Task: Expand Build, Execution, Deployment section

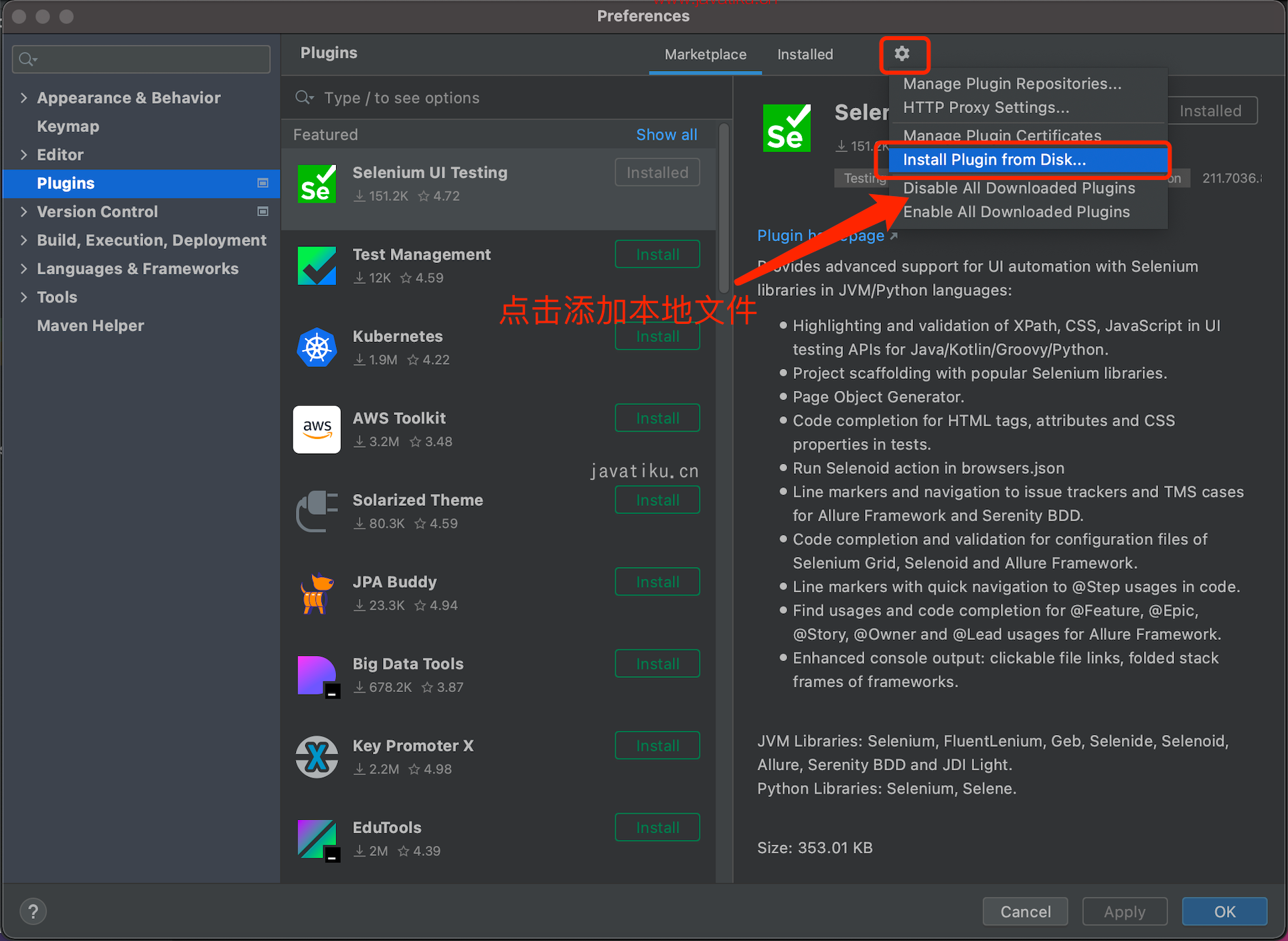Action: (24, 240)
